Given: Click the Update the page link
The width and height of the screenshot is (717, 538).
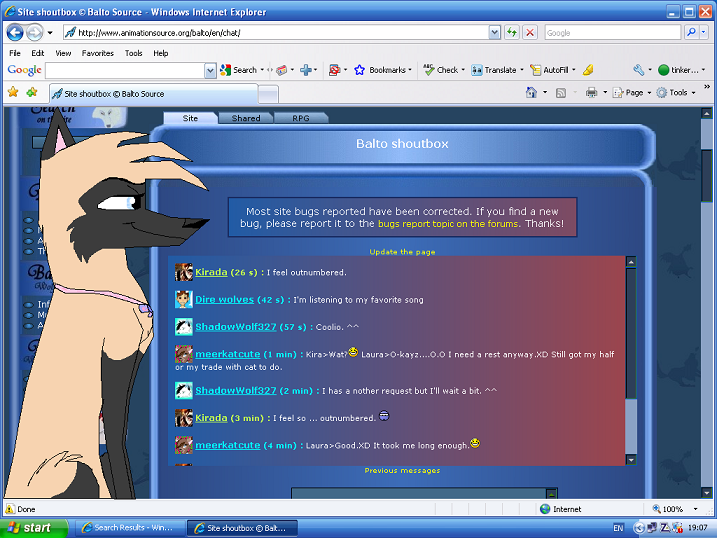Looking at the screenshot, I should [x=402, y=252].
